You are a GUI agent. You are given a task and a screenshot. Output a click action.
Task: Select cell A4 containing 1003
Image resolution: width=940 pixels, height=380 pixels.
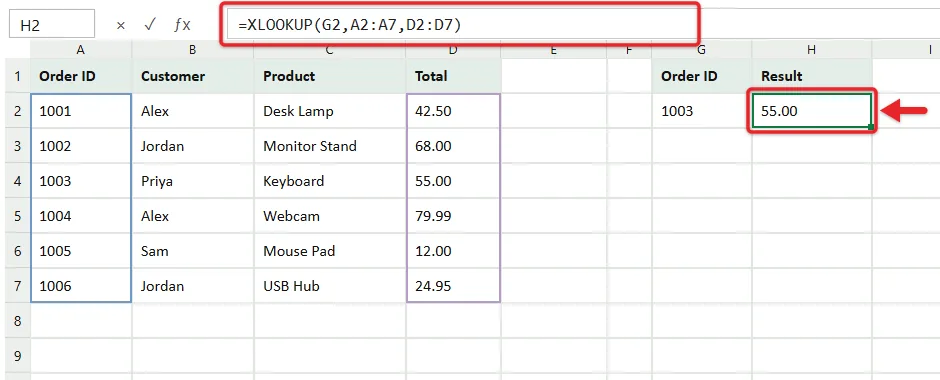(81, 181)
